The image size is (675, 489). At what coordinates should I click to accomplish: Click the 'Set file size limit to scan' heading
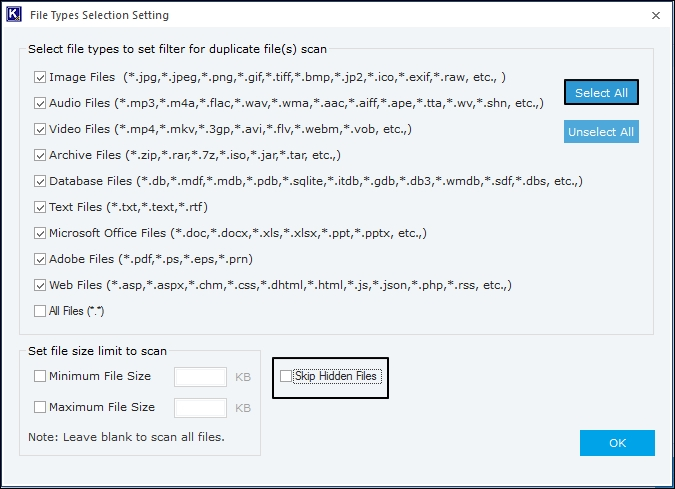(x=97, y=351)
